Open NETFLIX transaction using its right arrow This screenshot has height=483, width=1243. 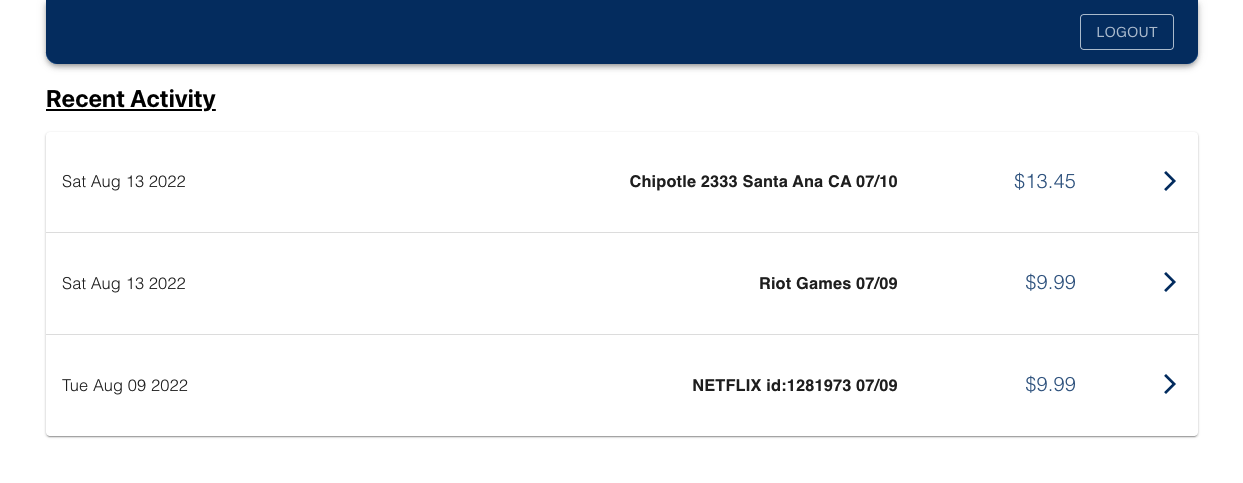[1169, 384]
